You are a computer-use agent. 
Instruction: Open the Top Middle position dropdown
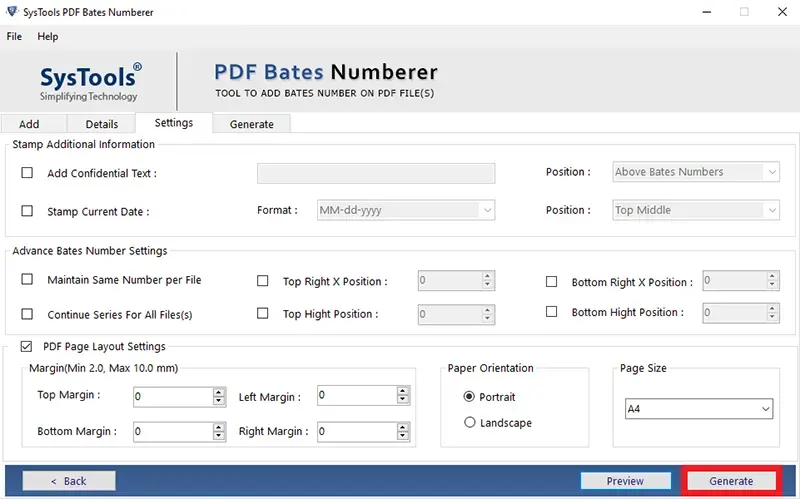(696, 210)
